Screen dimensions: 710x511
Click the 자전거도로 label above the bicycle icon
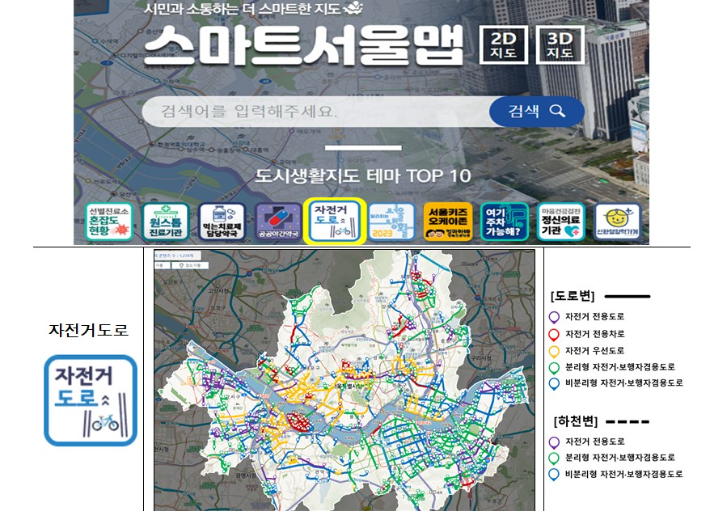[x=88, y=330]
